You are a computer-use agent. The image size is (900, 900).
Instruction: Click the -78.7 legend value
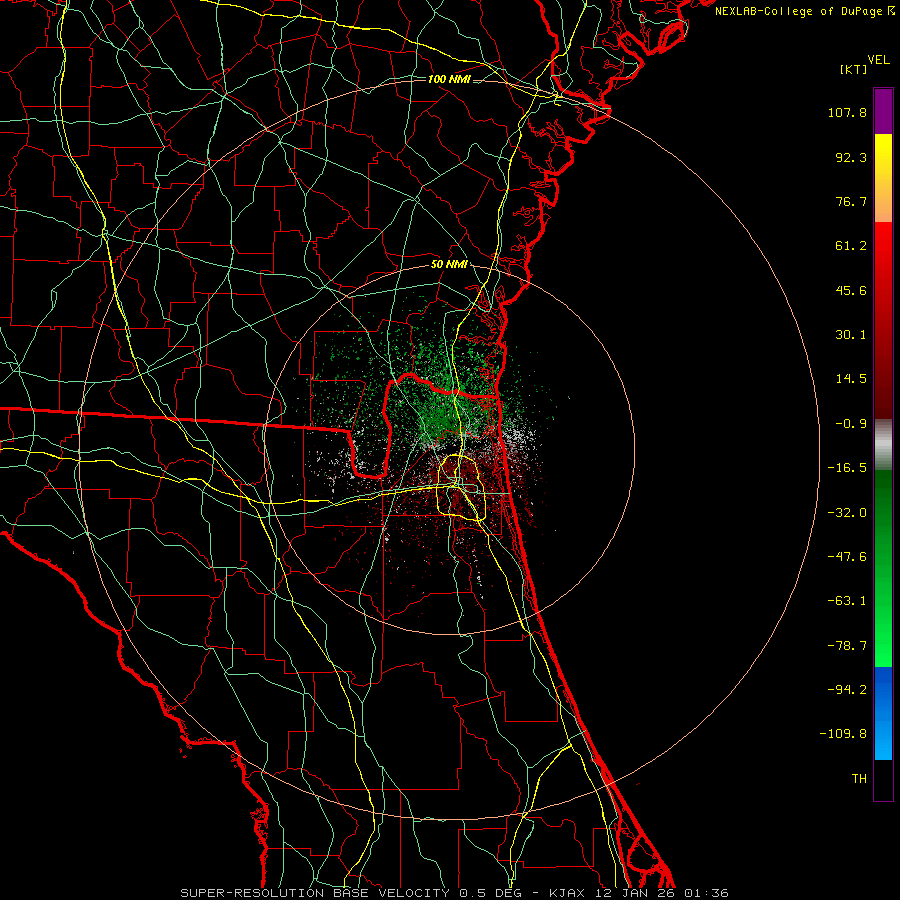[847, 646]
